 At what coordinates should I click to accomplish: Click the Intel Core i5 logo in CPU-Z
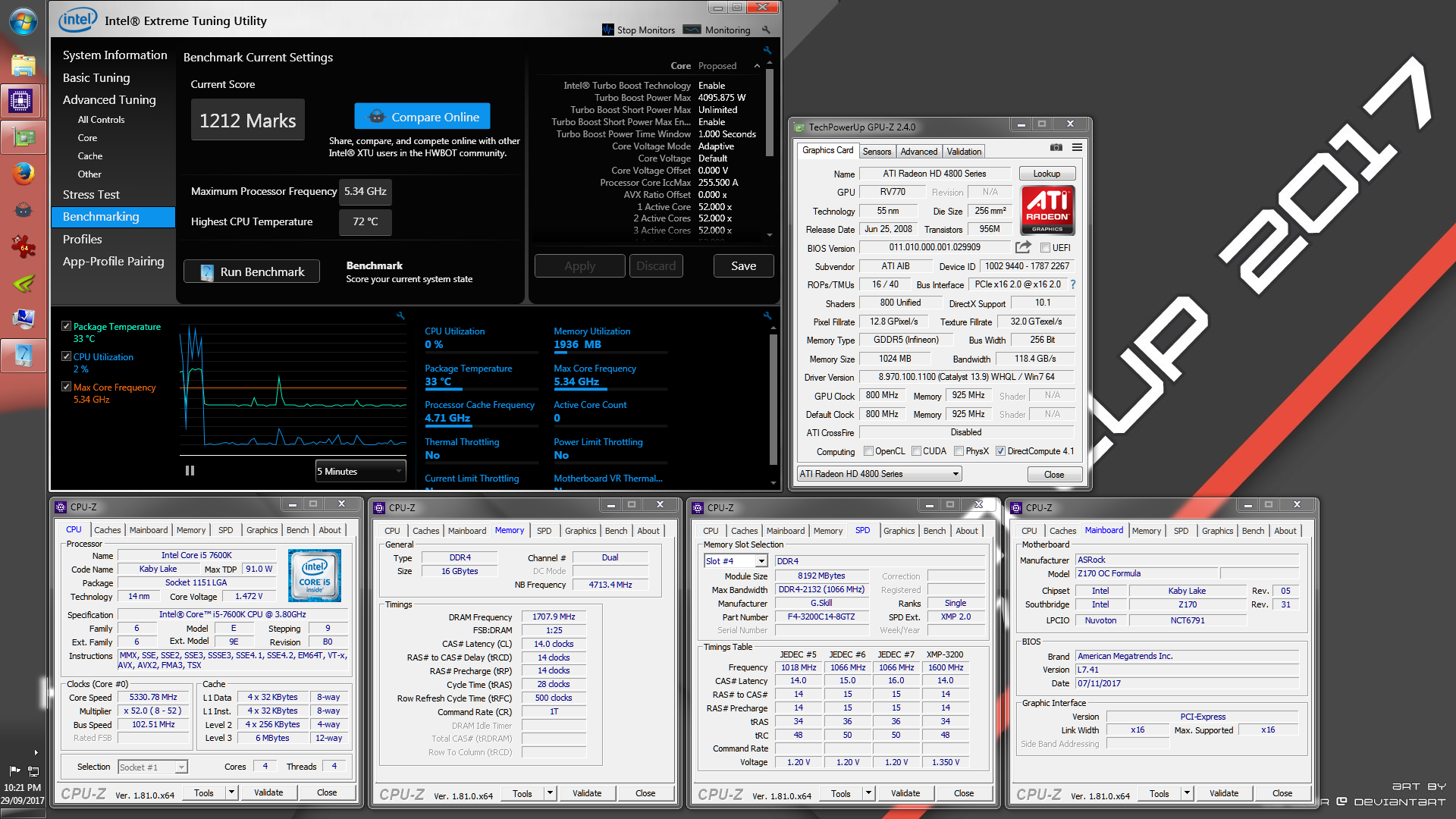click(315, 576)
